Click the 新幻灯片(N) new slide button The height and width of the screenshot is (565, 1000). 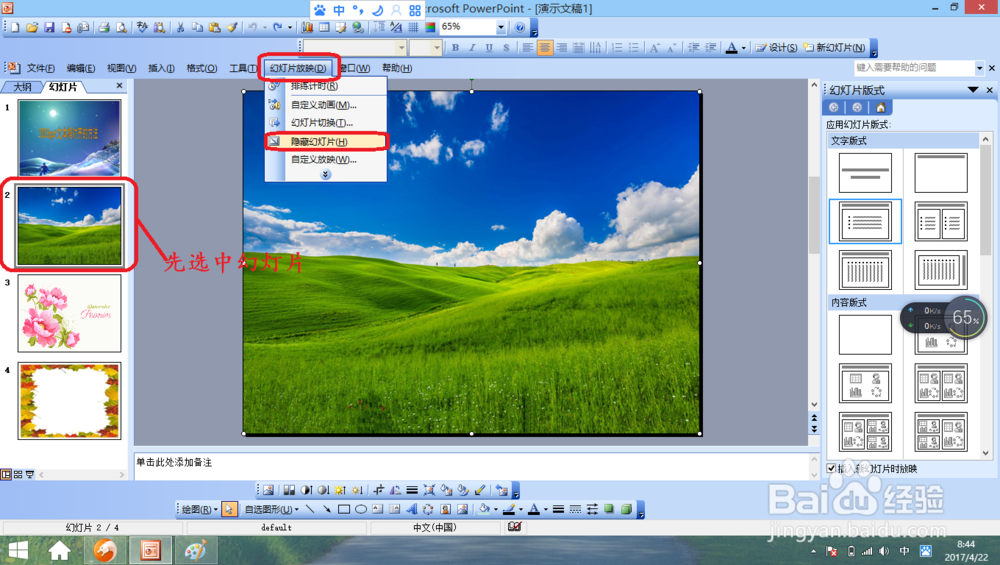(x=834, y=47)
